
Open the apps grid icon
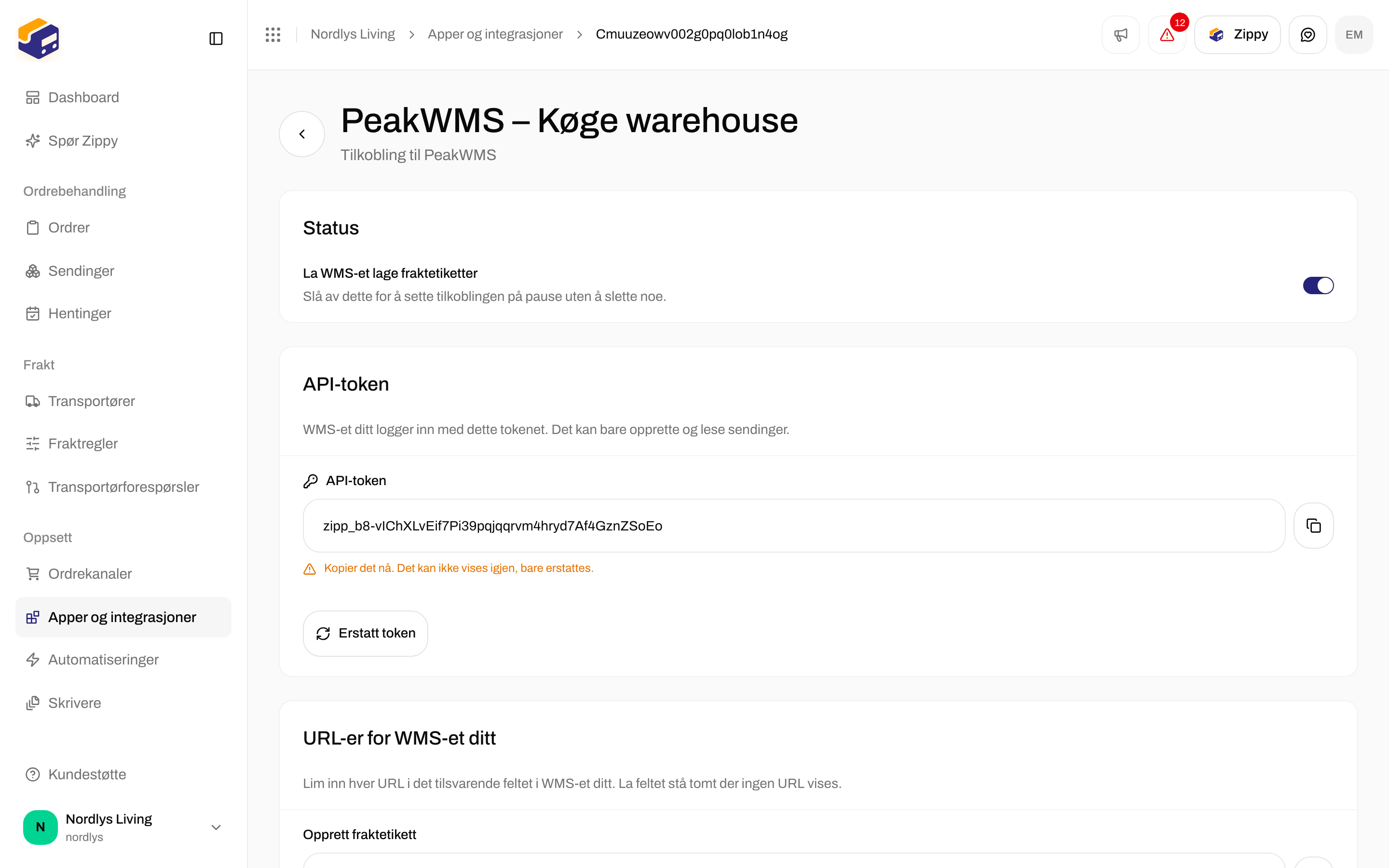click(x=273, y=34)
